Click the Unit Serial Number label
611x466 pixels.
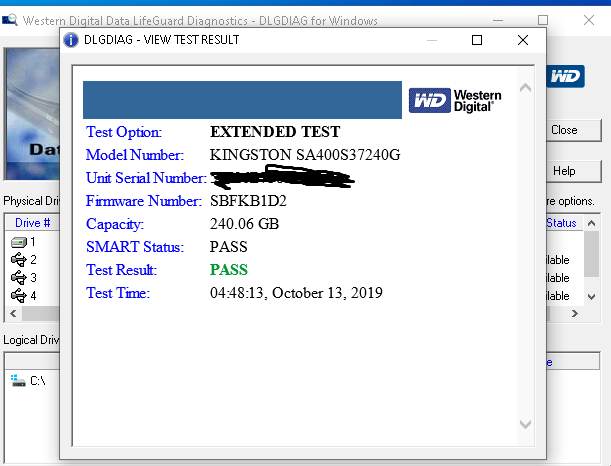click(146, 178)
